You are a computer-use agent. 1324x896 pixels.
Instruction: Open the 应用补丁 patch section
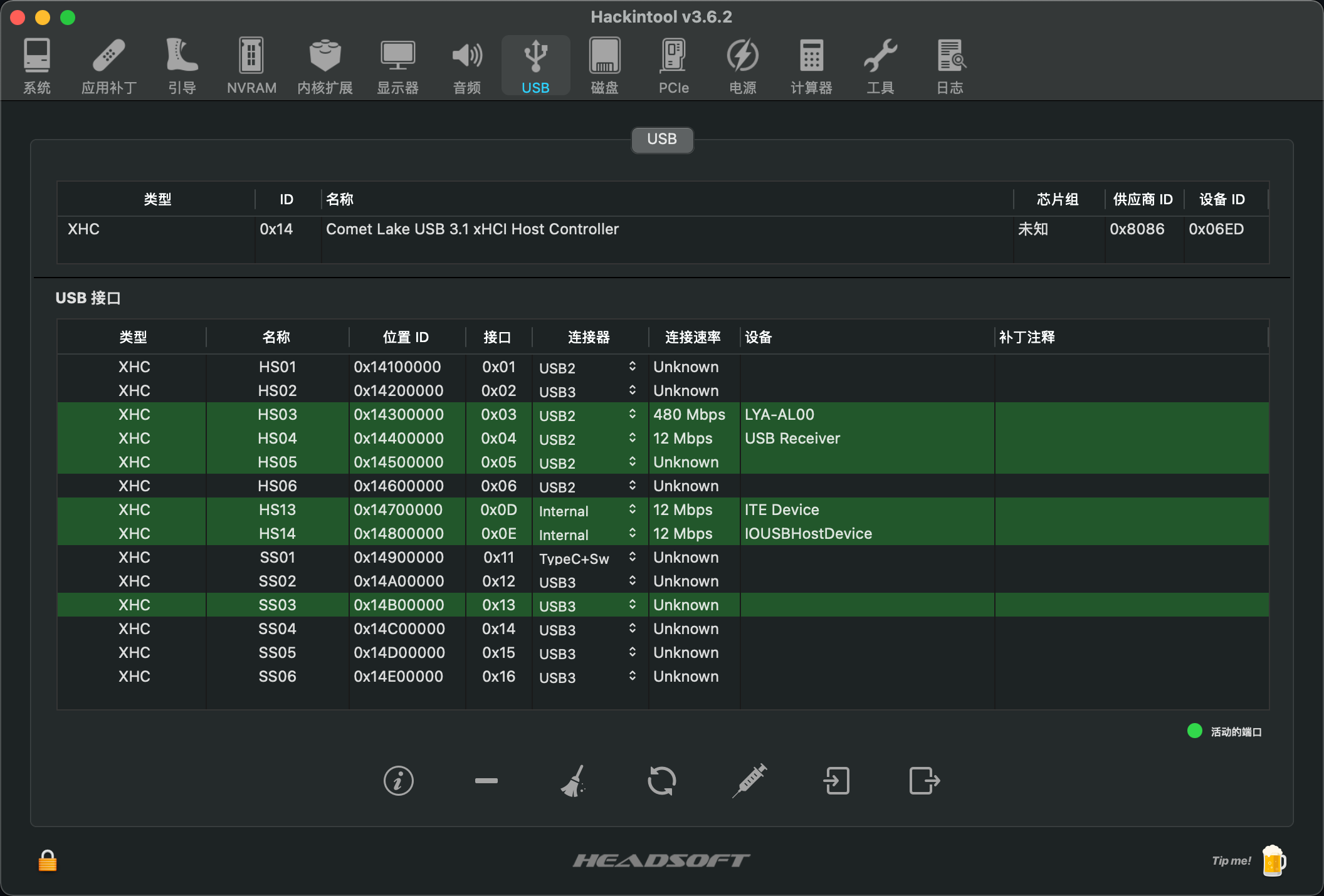109,66
